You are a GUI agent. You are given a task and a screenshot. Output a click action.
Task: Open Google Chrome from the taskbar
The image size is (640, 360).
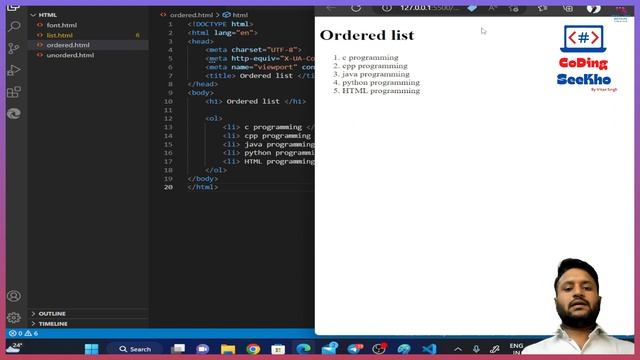253,349
